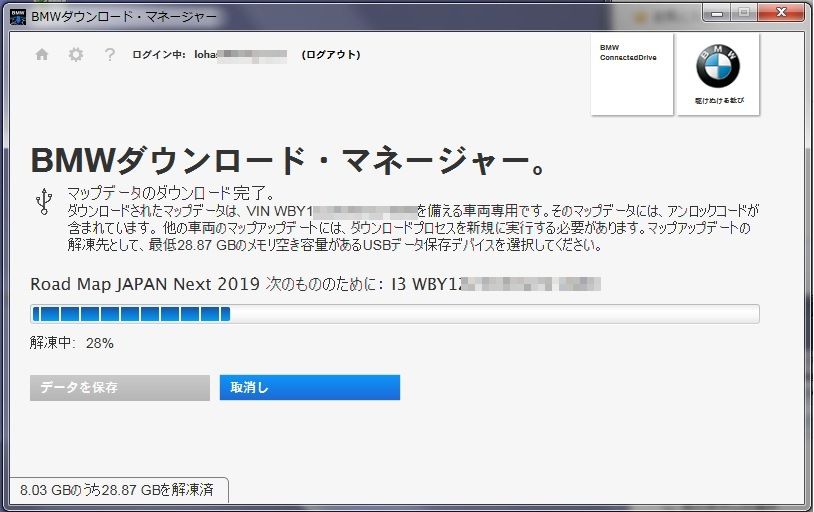Click the BMW app icon in title bar
The height and width of the screenshot is (512, 814).
coord(18,17)
